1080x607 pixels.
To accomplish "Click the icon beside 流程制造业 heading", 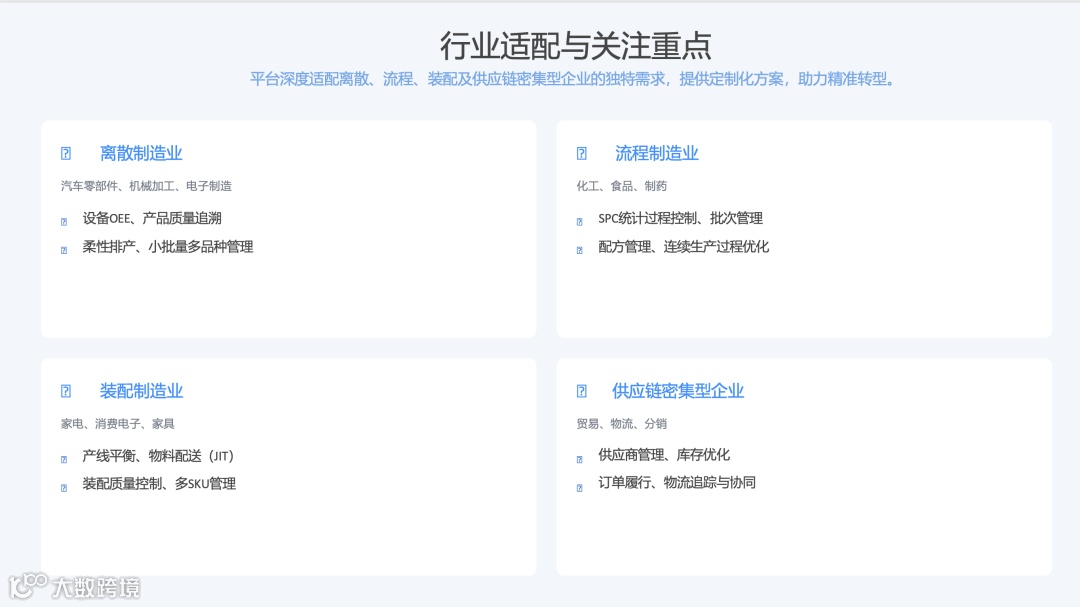I will click(582, 153).
